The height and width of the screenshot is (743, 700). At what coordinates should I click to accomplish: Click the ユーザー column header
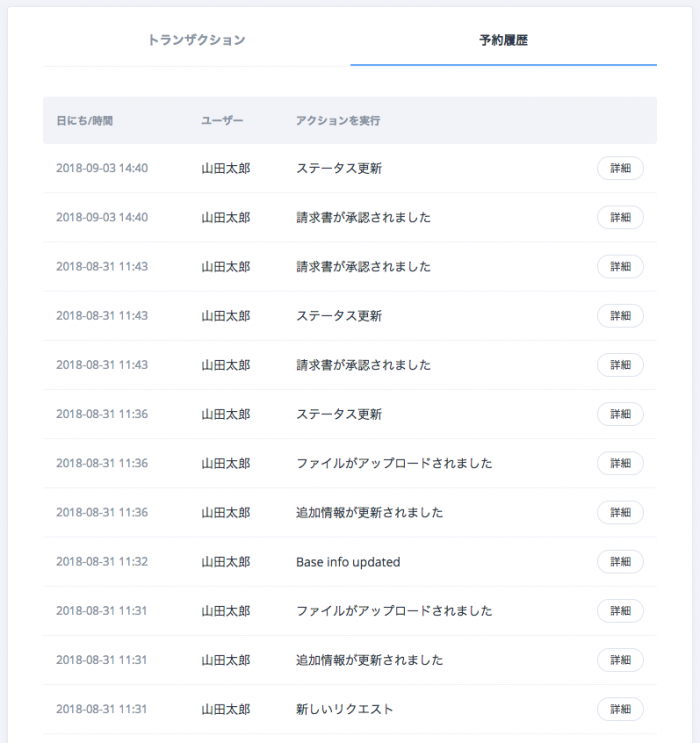point(222,121)
